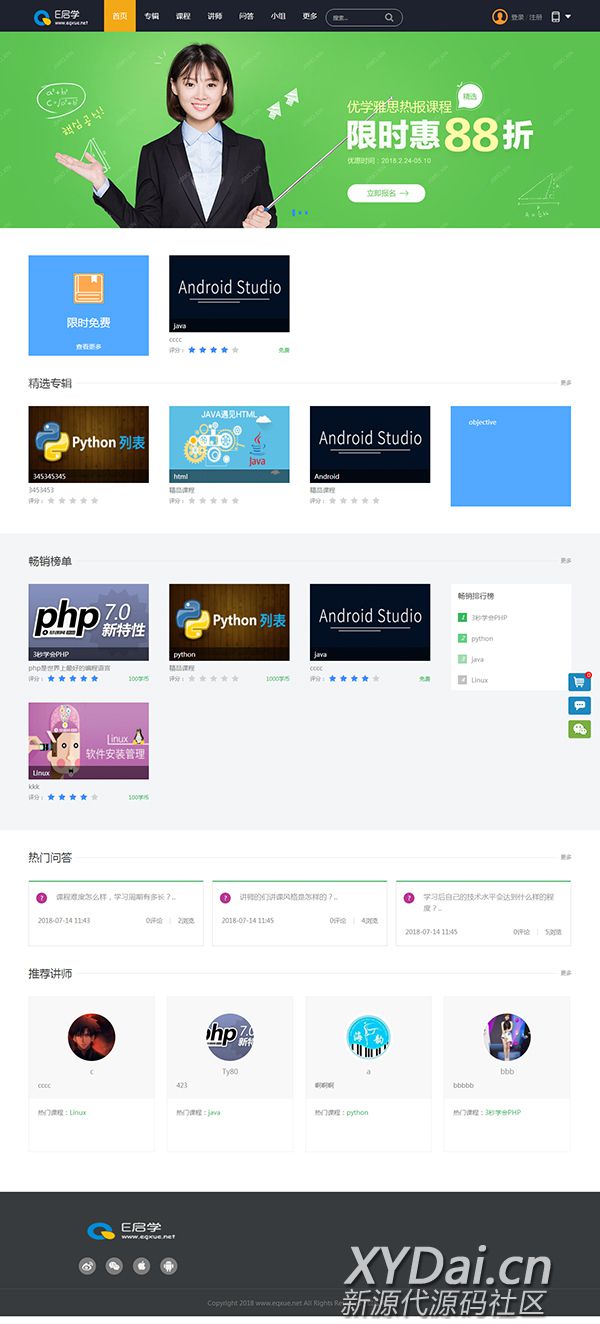Click 更多 link beside 推荐讲师
Image resolution: width=600 pixels, height=1324 pixels.
pyautogui.click(x=566, y=972)
